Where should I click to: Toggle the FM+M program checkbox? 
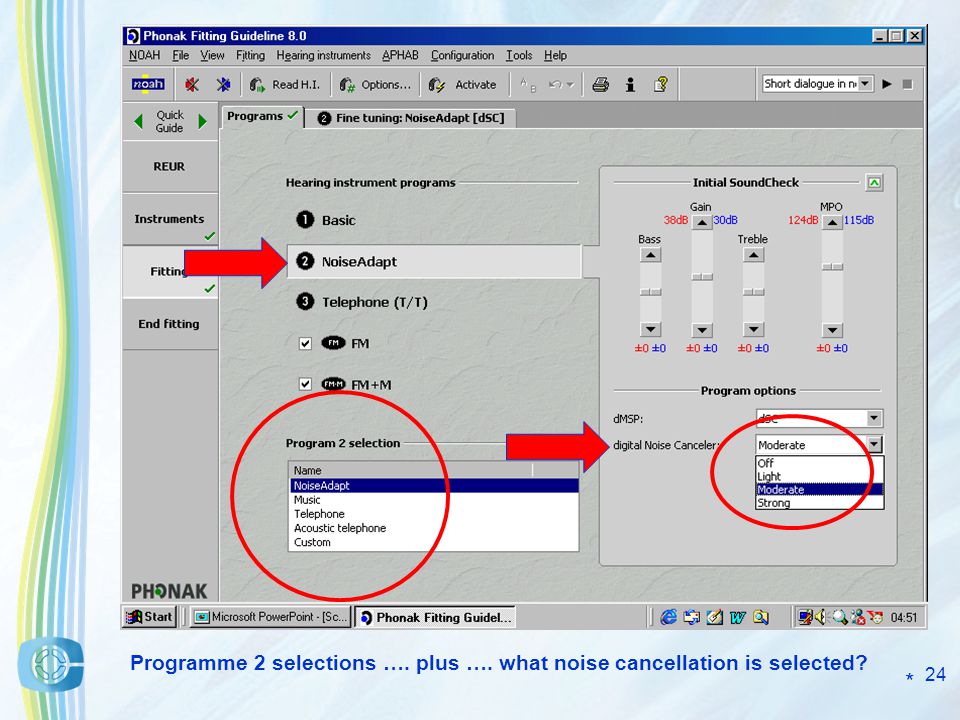(305, 384)
